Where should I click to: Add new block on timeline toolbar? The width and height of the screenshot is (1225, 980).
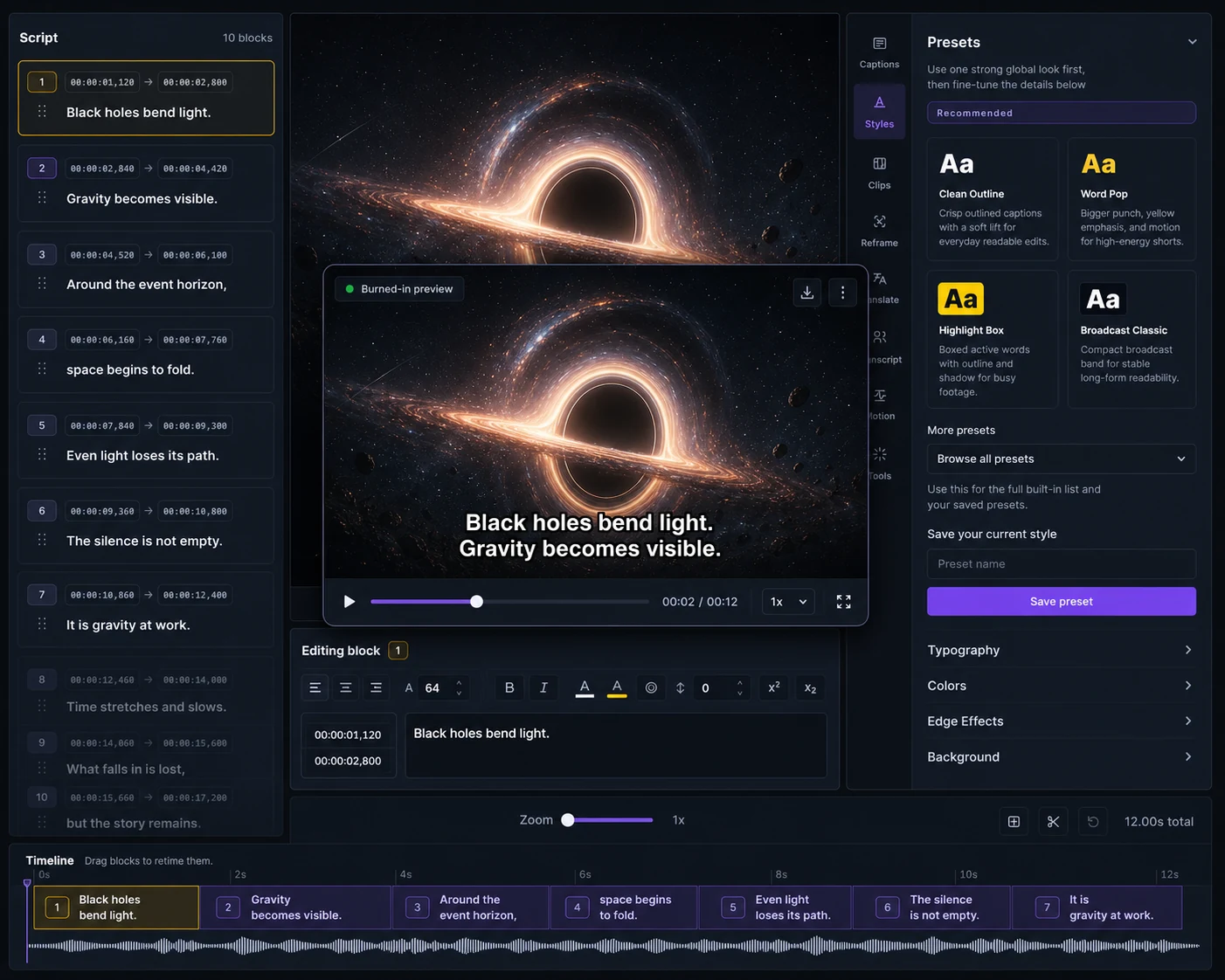click(x=1014, y=822)
